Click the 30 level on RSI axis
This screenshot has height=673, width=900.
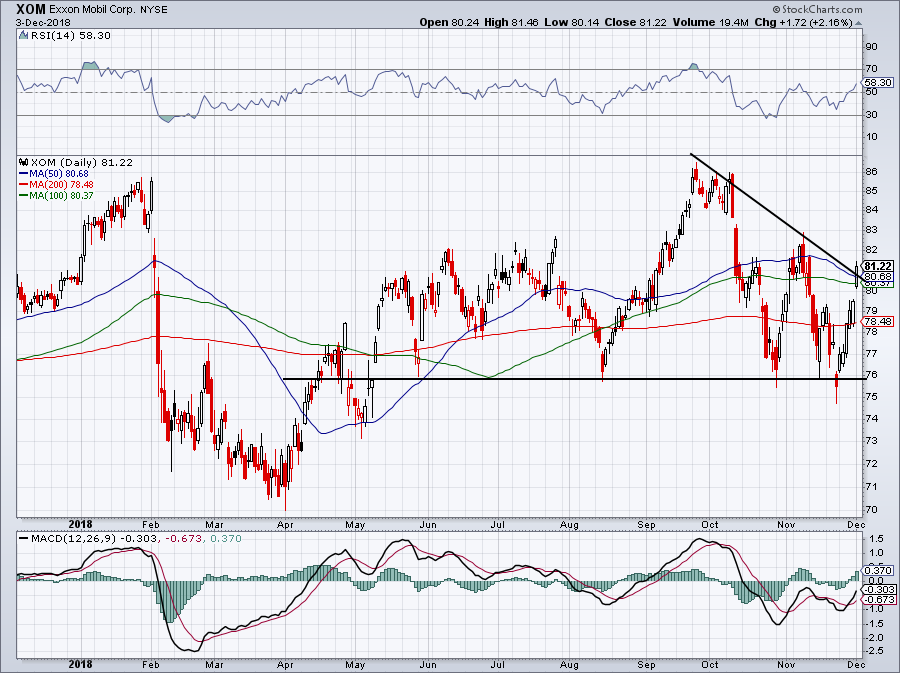pyautogui.click(x=871, y=115)
